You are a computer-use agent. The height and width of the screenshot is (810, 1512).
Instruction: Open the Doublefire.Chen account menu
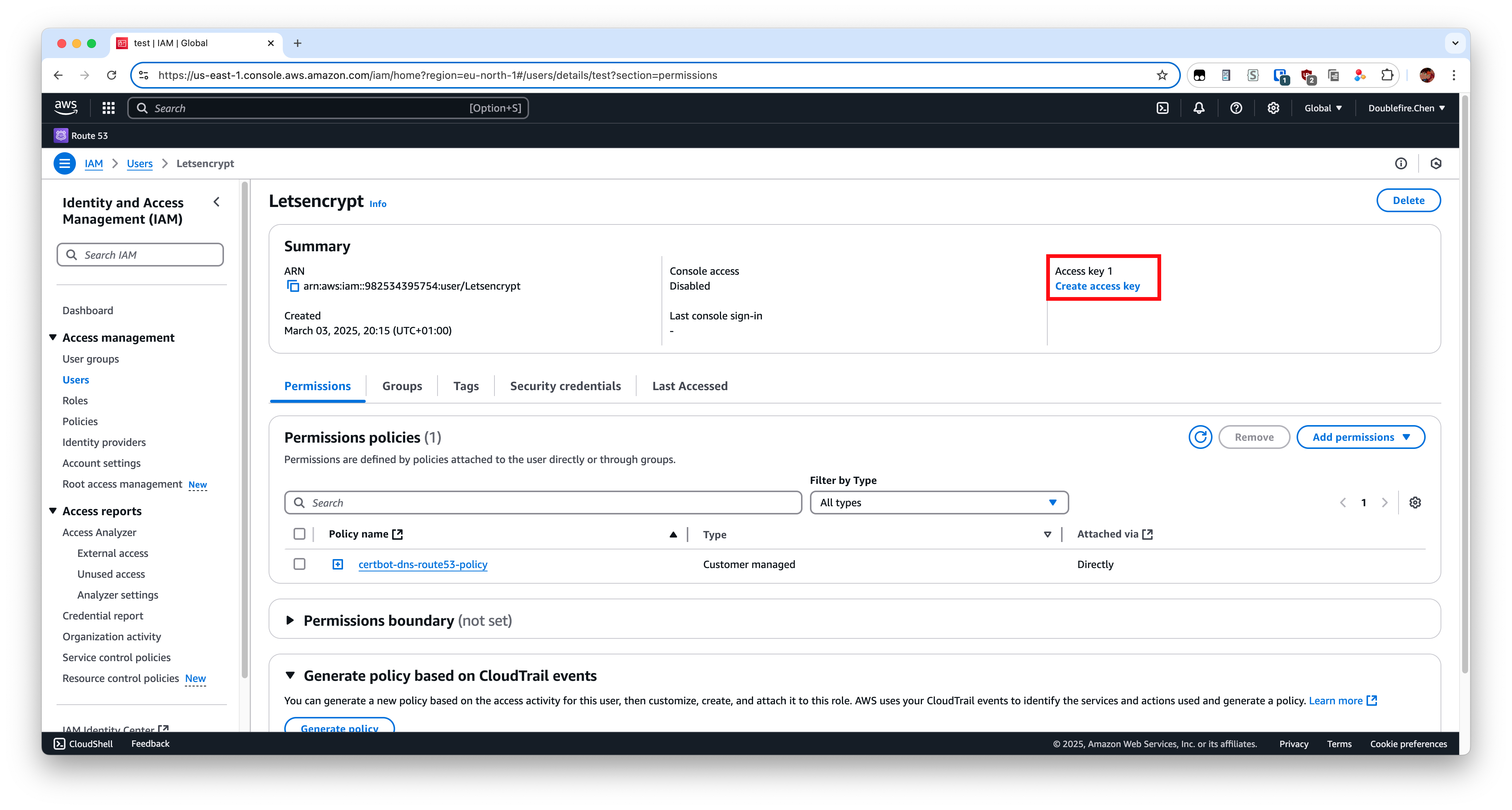click(x=1406, y=108)
